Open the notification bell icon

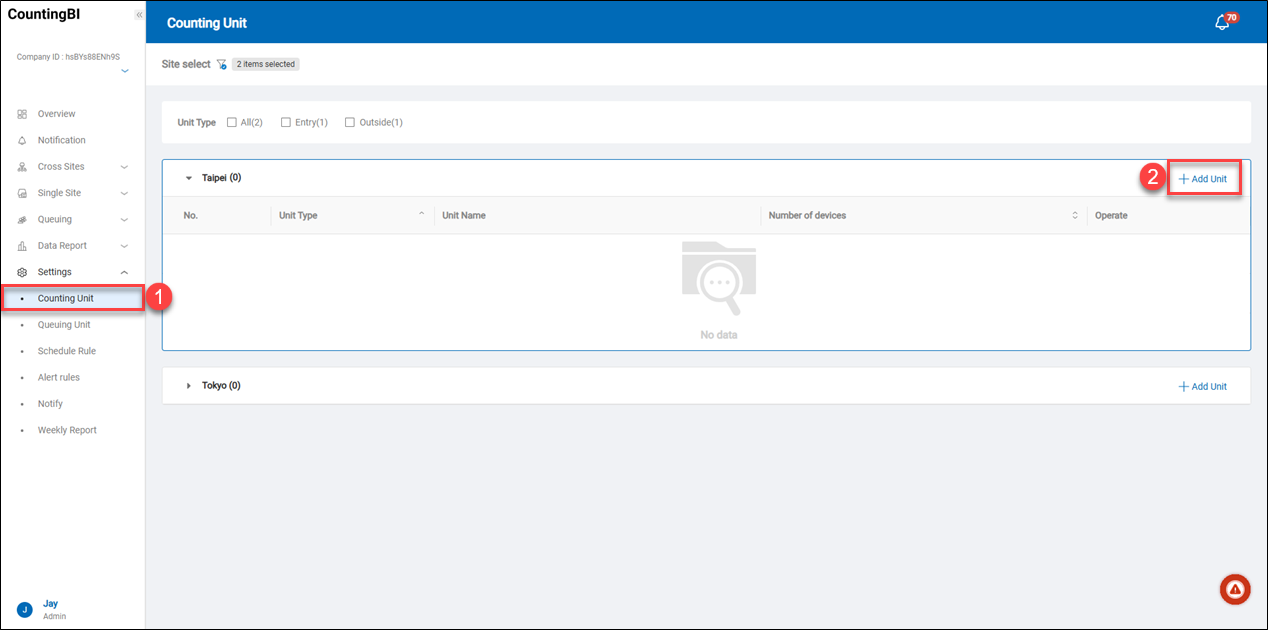(1222, 23)
